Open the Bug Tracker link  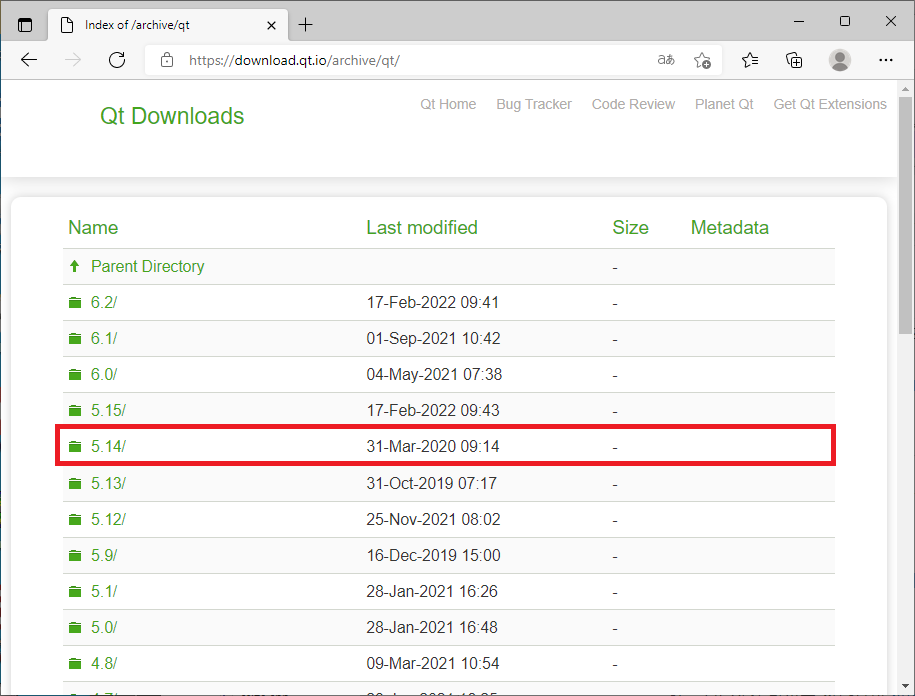point(534,104)
